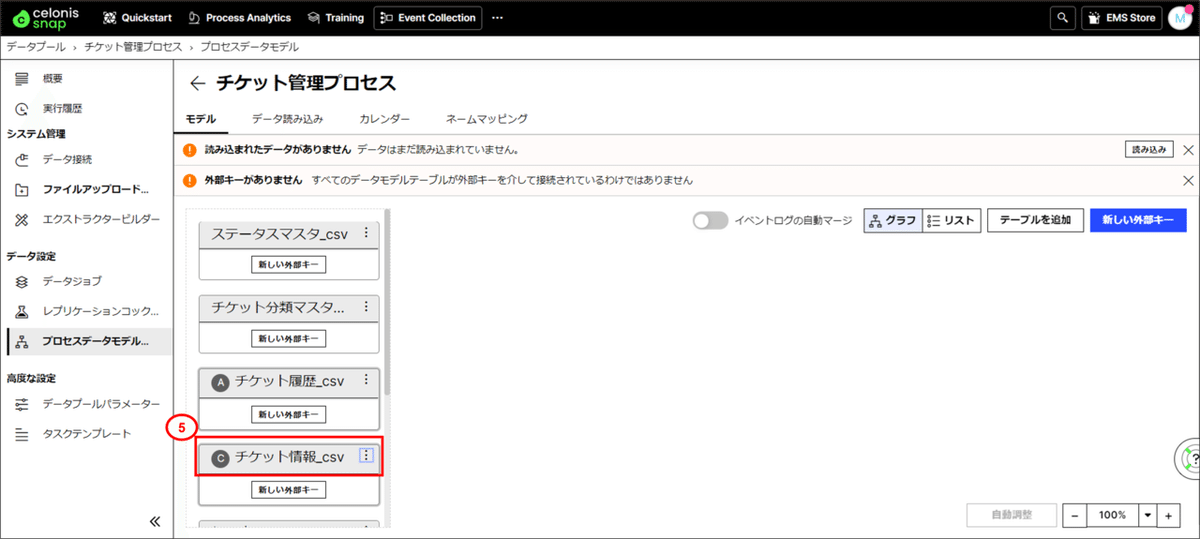This screenshot has width=1200, height=539.
Task: Open the user avatar profile icon
Action: tap(1181, 18)
